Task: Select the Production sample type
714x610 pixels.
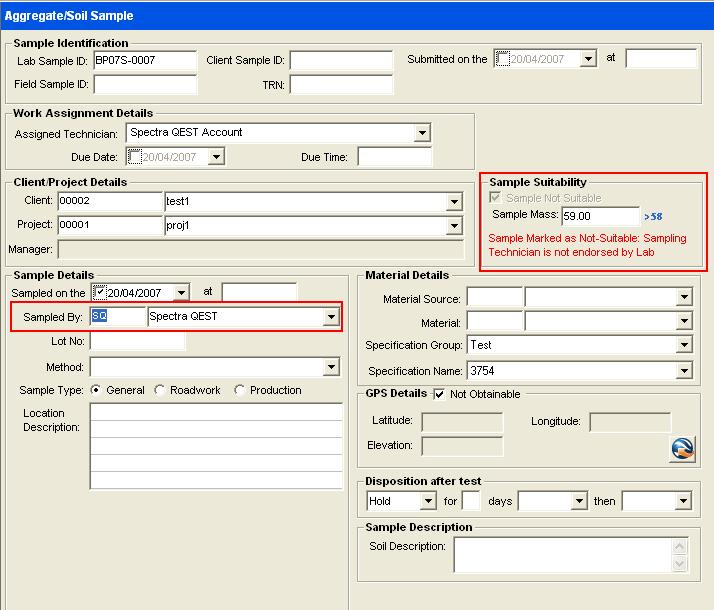Action: 239,390
